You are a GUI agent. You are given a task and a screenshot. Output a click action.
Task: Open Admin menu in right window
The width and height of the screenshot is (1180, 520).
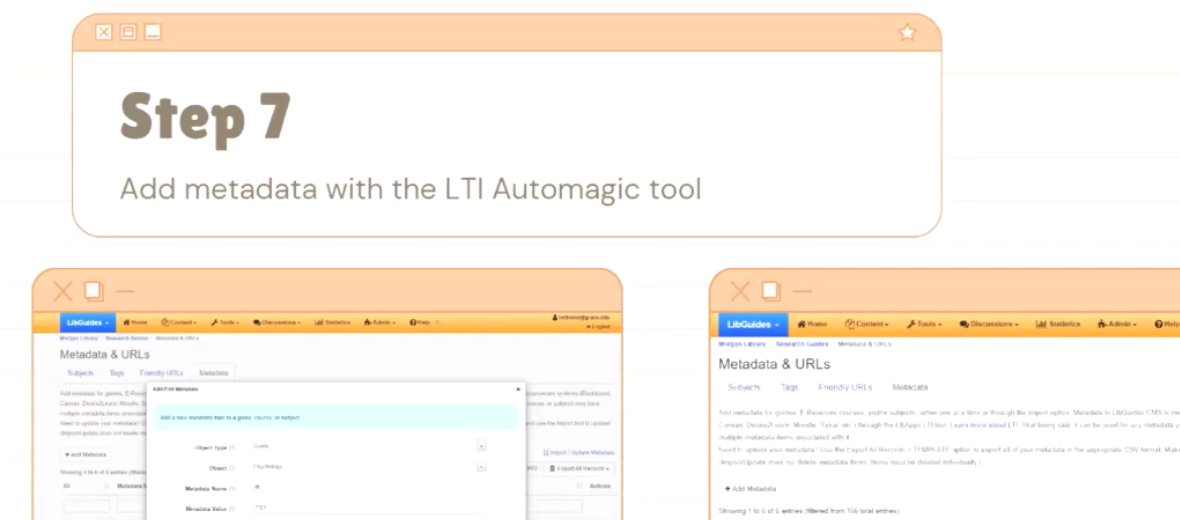1119,324
